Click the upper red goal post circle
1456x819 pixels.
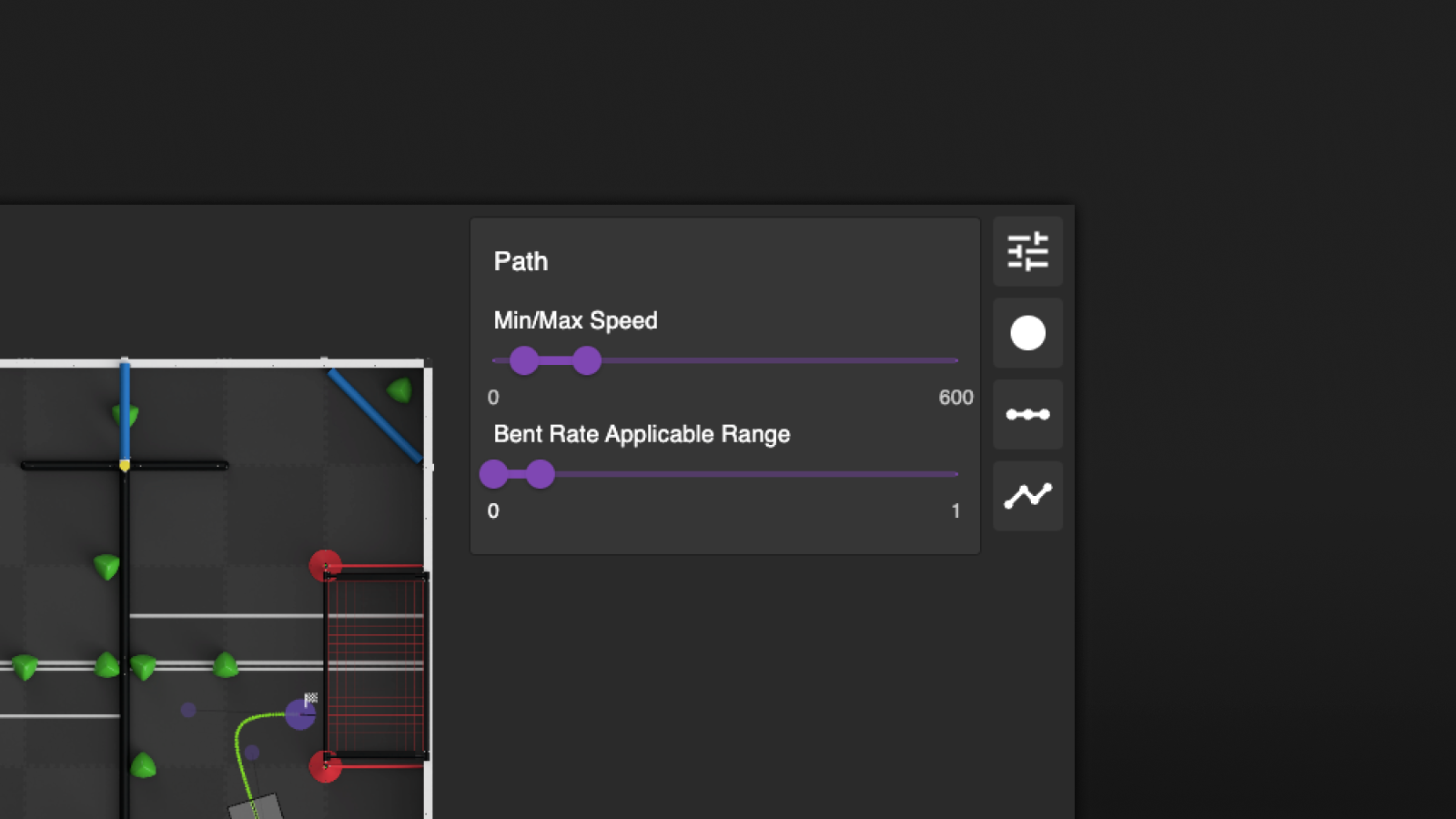tap(325, 565)
